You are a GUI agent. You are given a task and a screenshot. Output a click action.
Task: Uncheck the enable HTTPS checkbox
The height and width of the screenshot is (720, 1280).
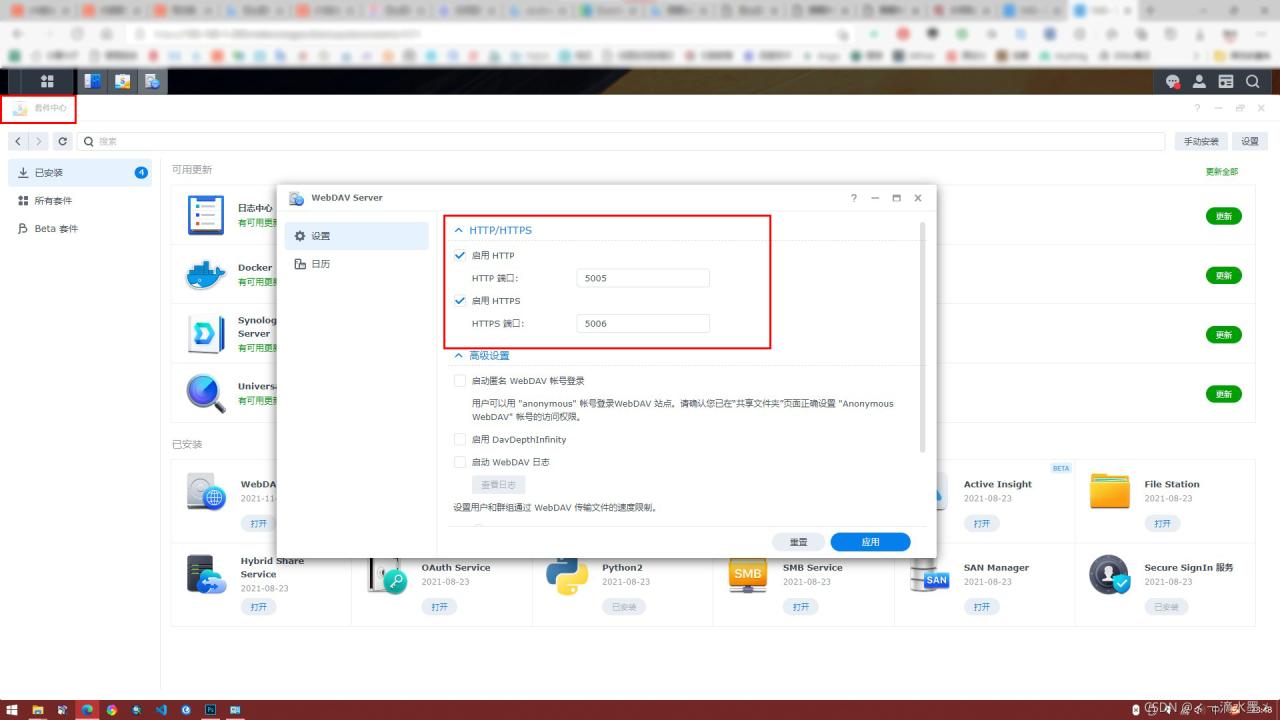[x=460, y=300]
